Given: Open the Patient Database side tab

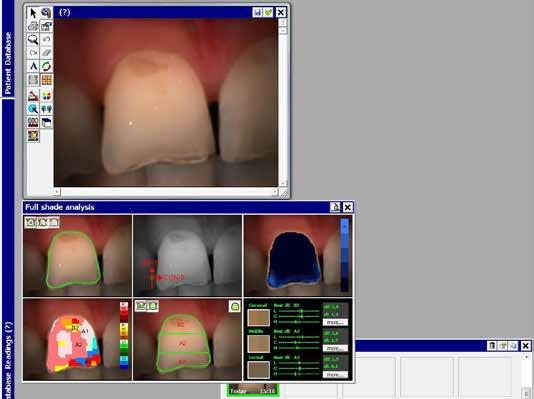Looking at the screenshot, I should tap(8, 63).
